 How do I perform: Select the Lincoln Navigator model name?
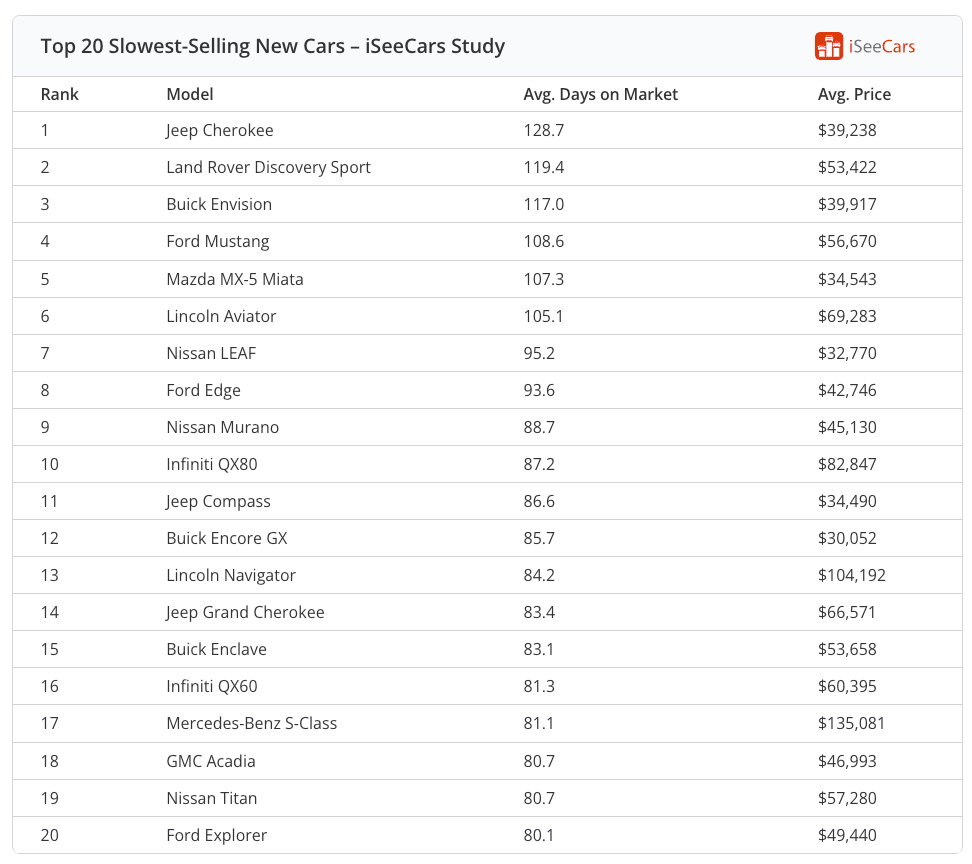pos(231,575)
